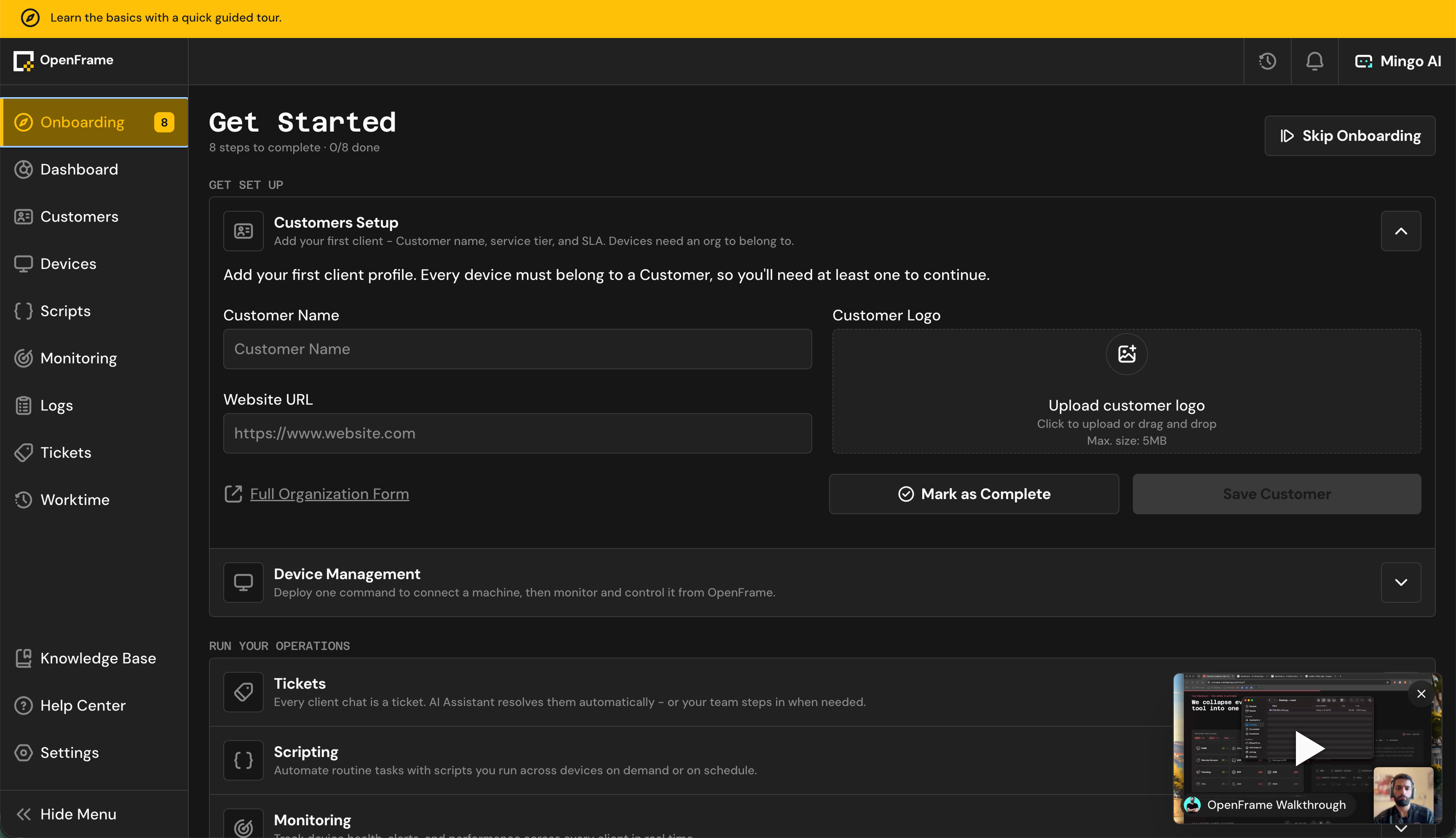The height and width of the screenshot is (838, 1456).
Task: Click the Upload customer logo drop zone
Action: pyautogui.click(x=1126, y=391)
